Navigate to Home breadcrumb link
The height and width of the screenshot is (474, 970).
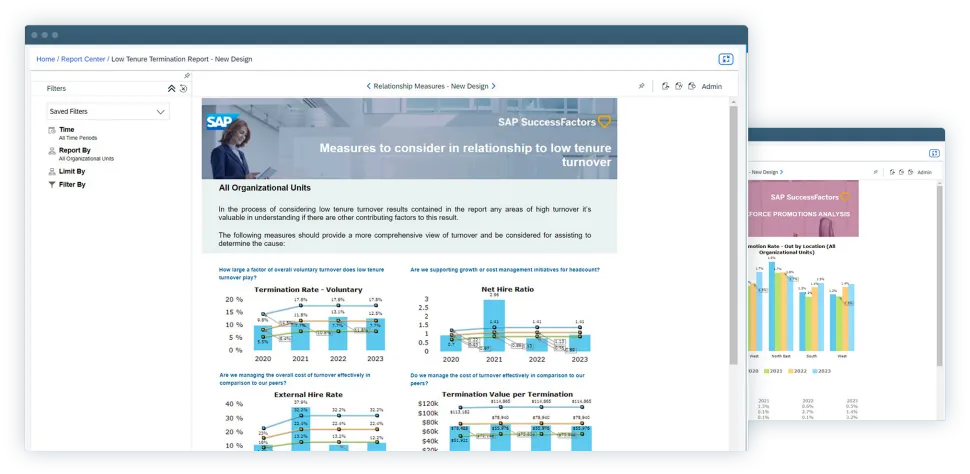tap(46, 59)
